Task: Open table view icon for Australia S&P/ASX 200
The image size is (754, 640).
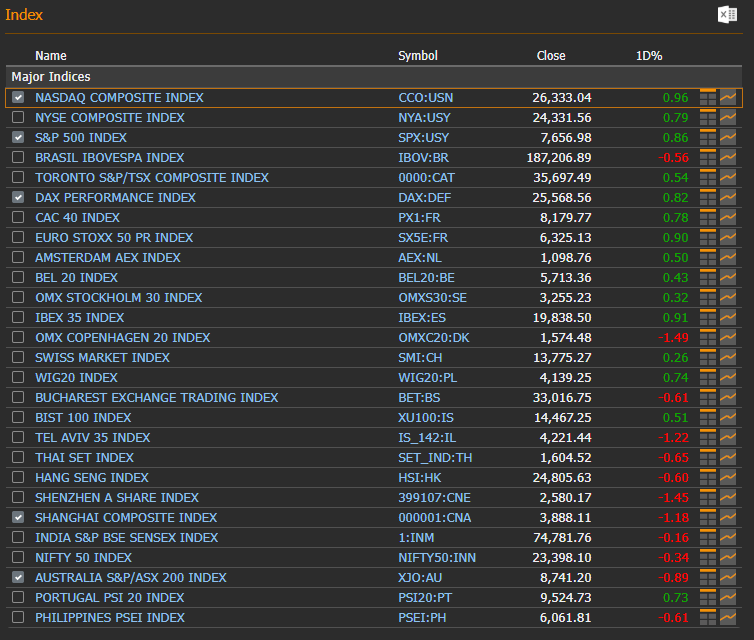Action: click(x=708, y=577)
